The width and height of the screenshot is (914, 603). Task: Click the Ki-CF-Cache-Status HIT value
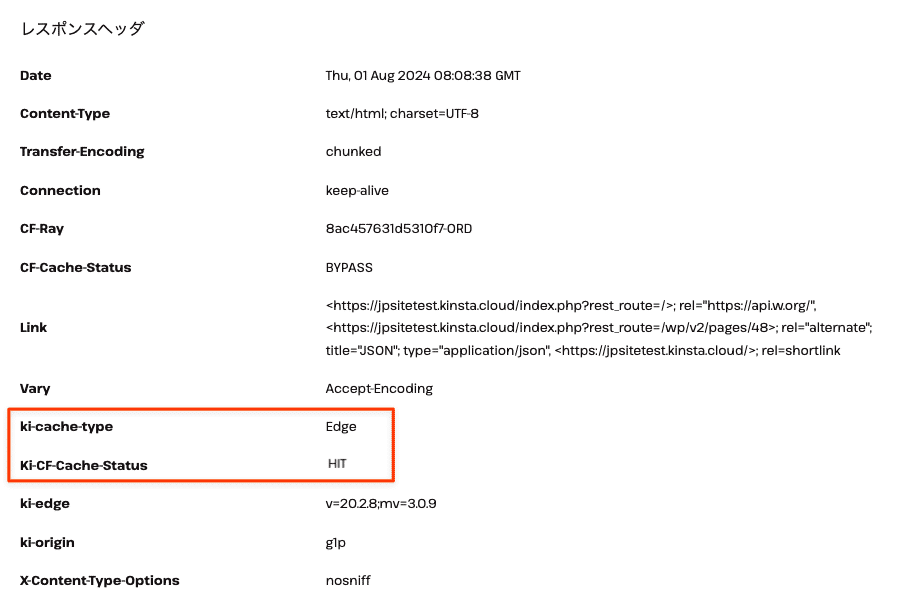(x=337, y=464)
